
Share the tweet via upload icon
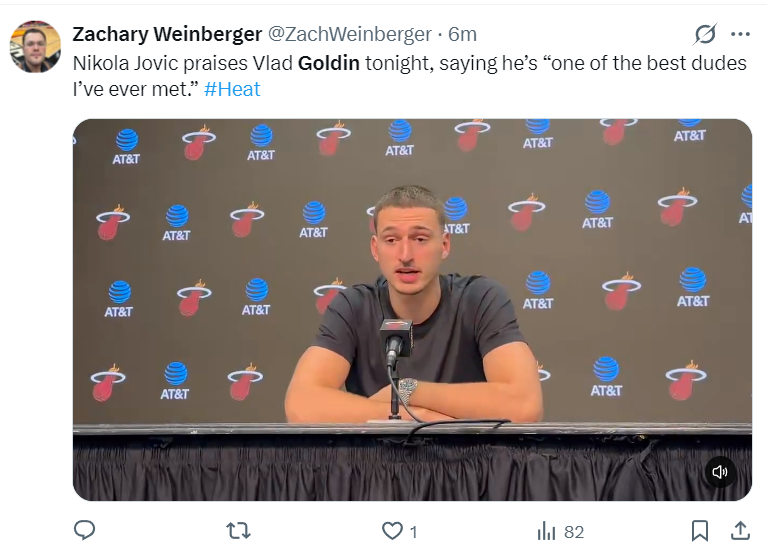coord(740,531)
